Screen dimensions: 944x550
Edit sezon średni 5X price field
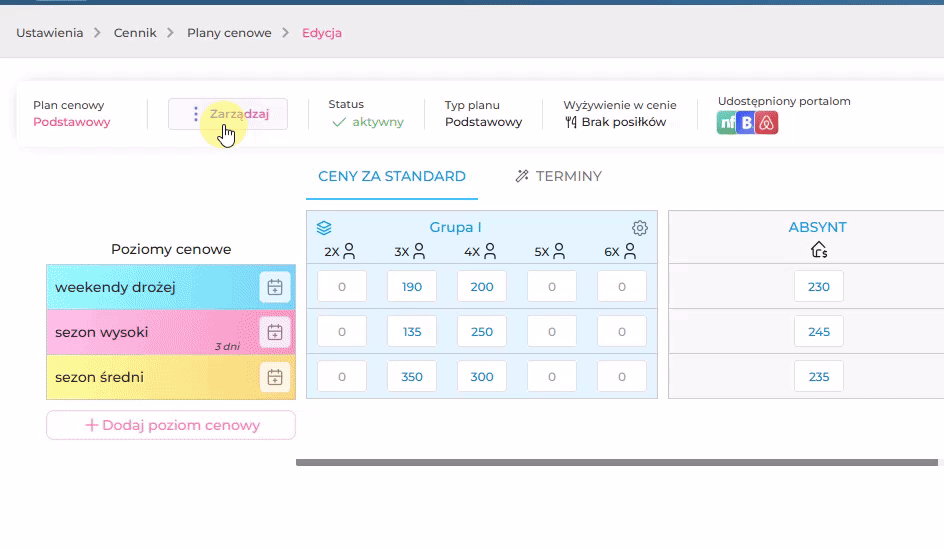[x=551, y=377]
